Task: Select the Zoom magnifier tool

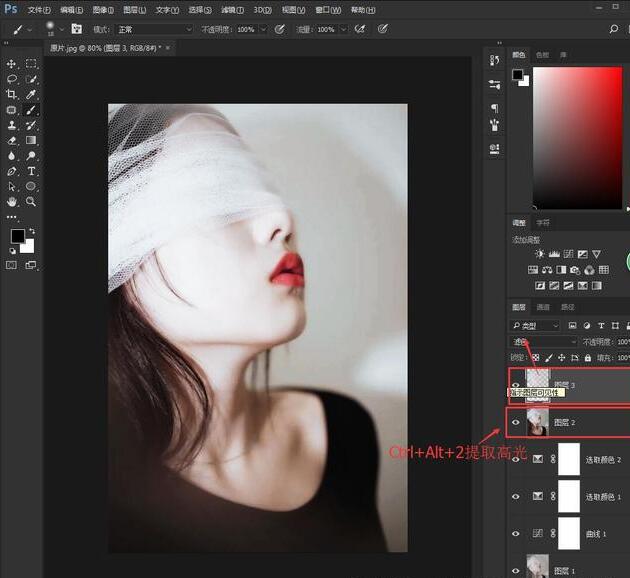Action: coord(31,201)
